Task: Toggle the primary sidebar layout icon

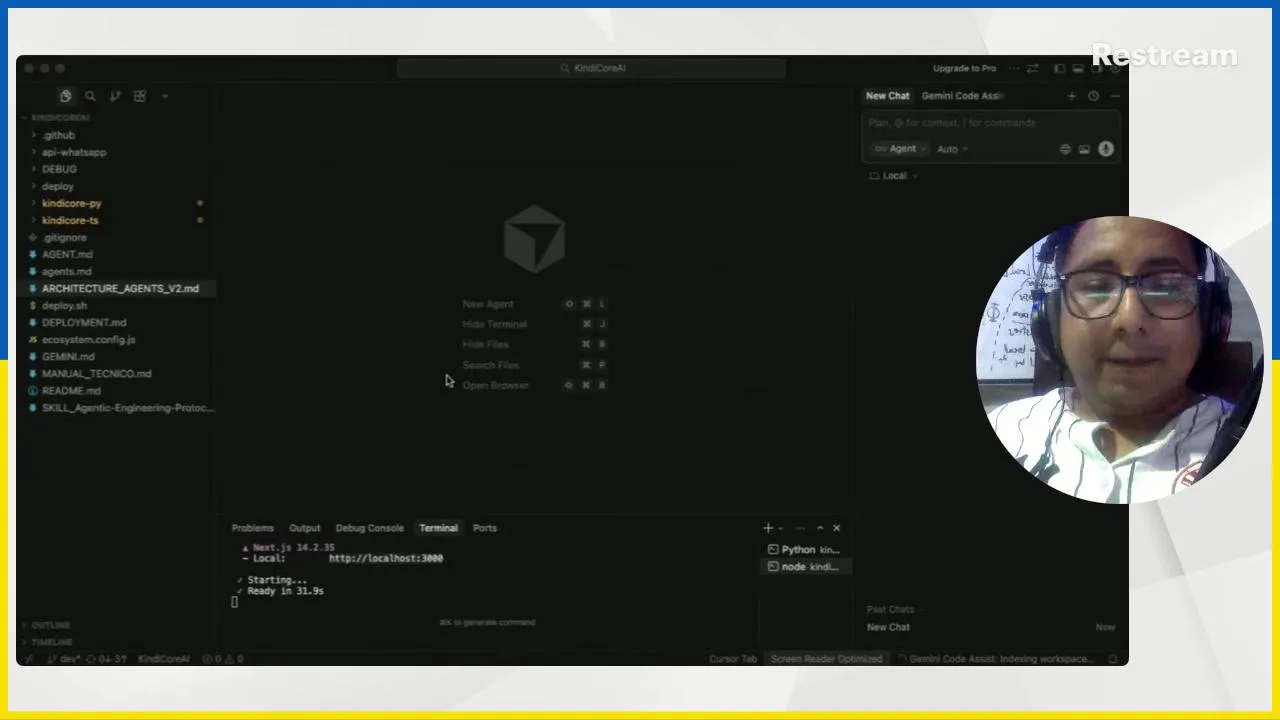Action: [x=1059, y=68]
